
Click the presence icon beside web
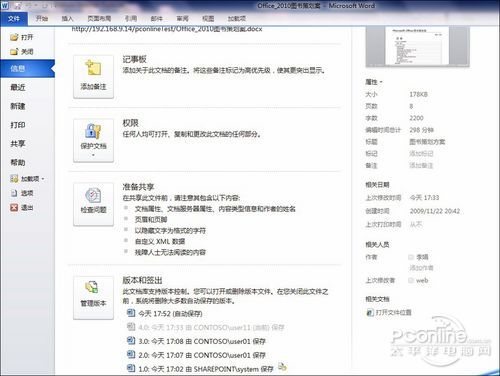click(x=411, y=280)
